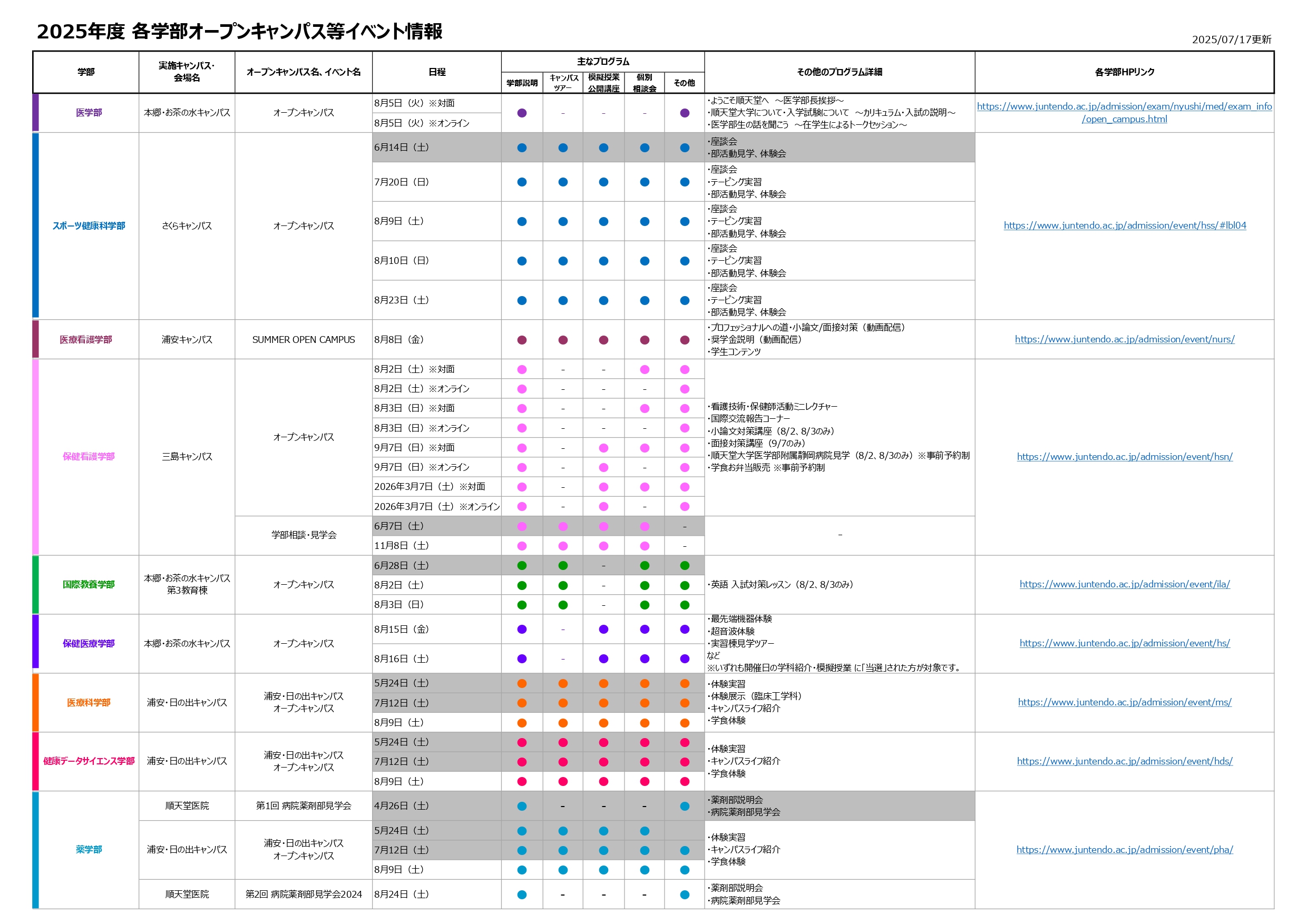Screen dimensions: 1307x924
Task: Click the 保健医療学部 faculty name
Action: click(x=89, y=644)
